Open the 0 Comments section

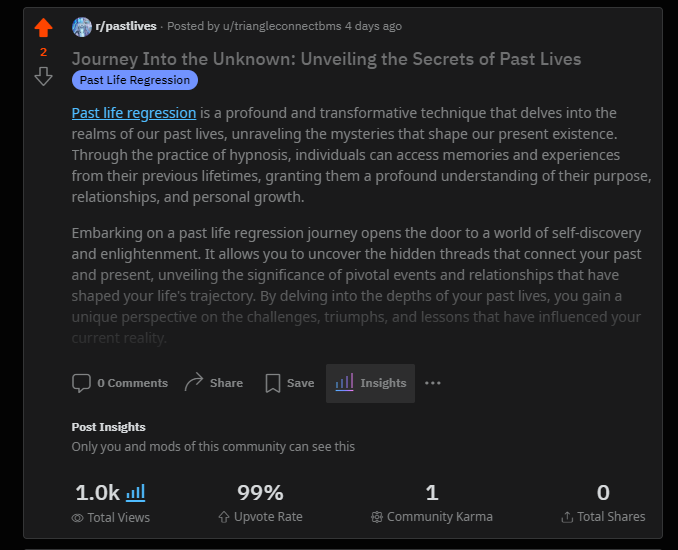[x=132, y=383]
